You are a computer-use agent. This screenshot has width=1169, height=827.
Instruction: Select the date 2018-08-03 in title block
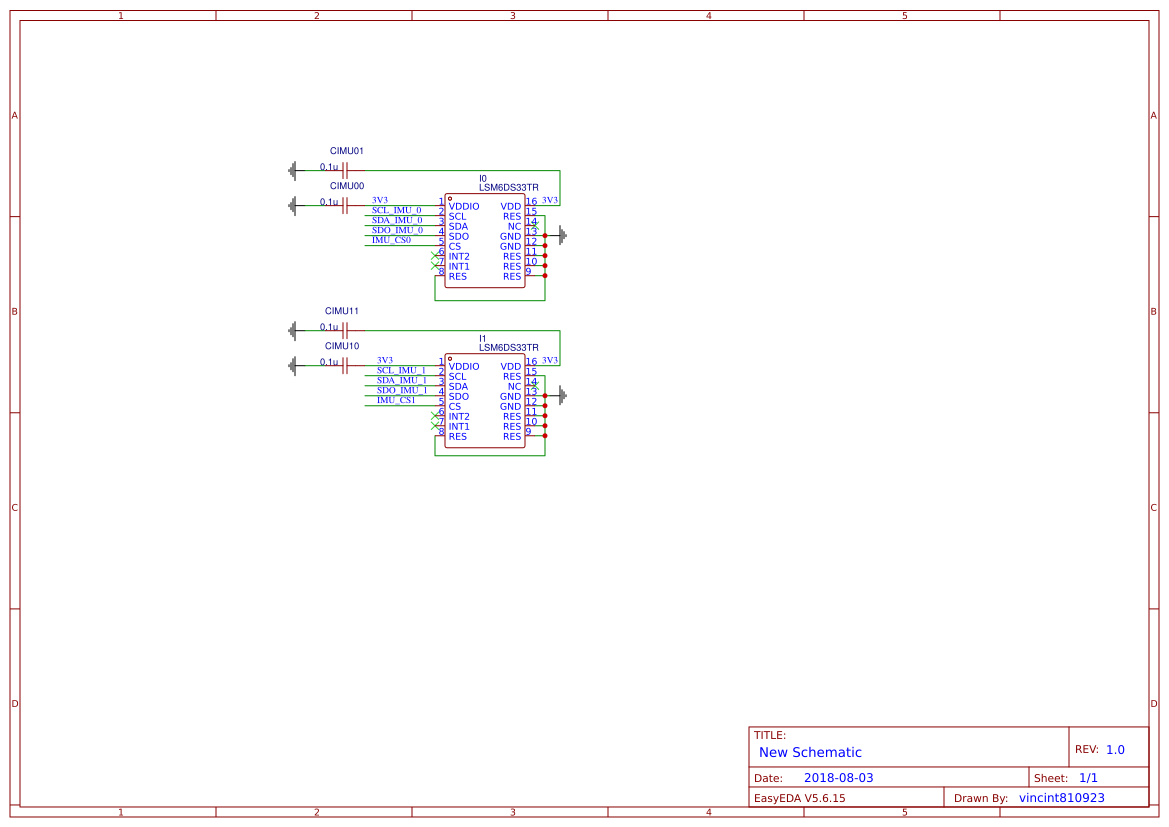[x=838, y=777]
